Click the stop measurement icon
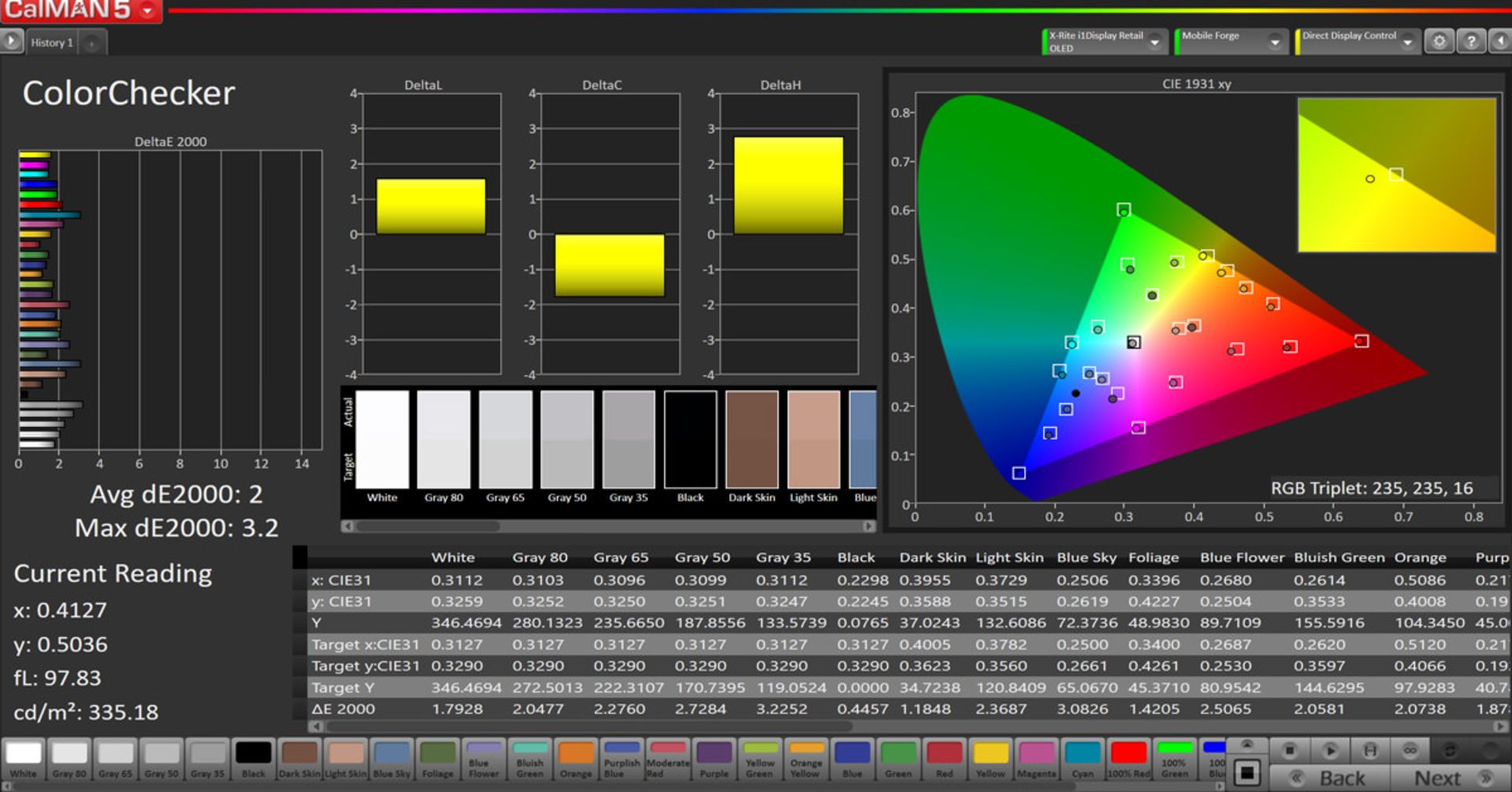This screenshot has width=1512, height=792. click(1289, 750)
